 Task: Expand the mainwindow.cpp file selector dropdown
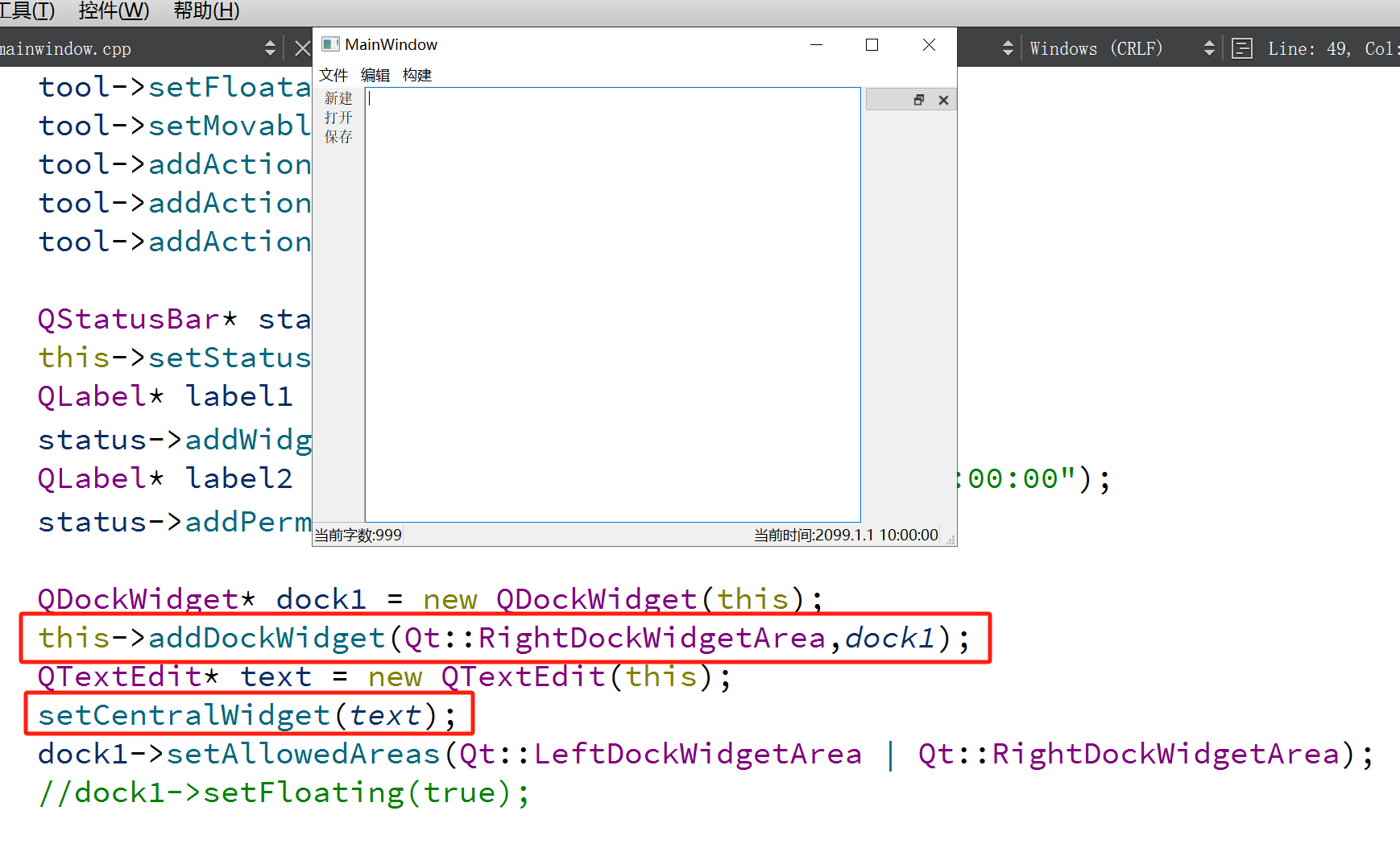(x=270, y=48)
